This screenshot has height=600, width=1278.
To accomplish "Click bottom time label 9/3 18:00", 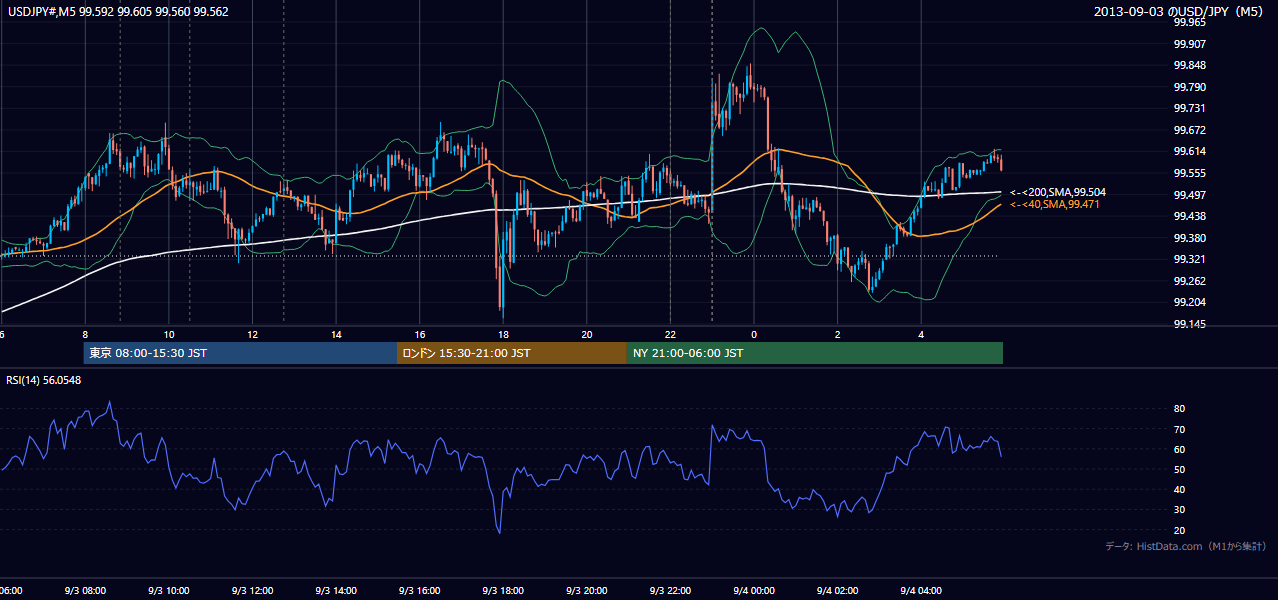I will coord(503,591).
